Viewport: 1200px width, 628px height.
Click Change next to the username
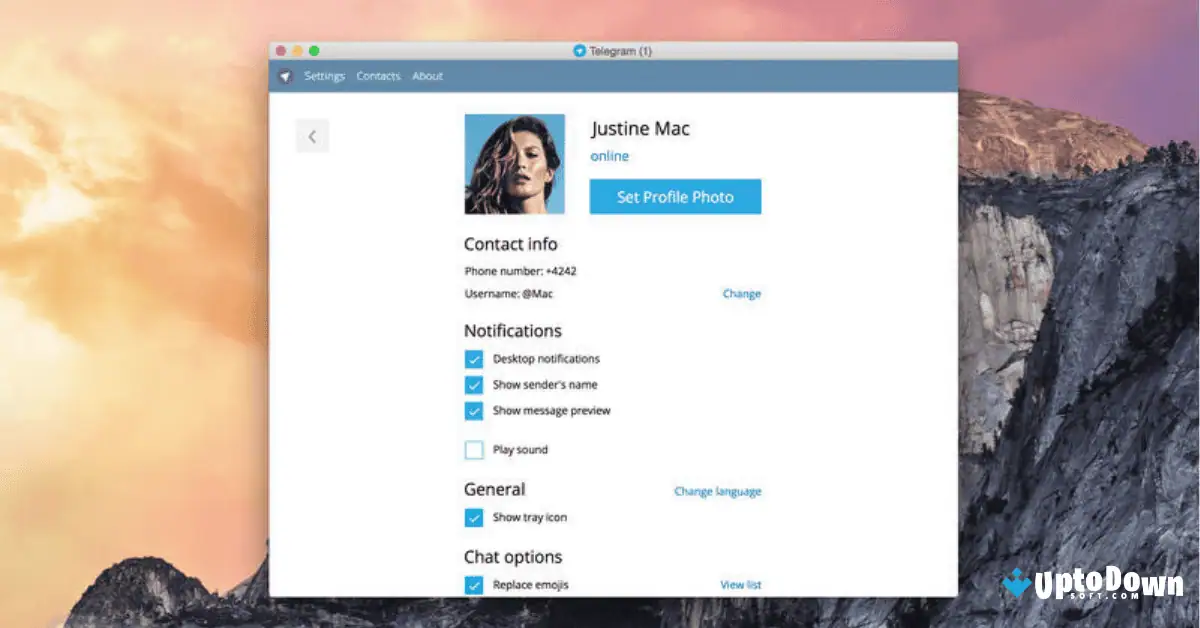(741, 293)
